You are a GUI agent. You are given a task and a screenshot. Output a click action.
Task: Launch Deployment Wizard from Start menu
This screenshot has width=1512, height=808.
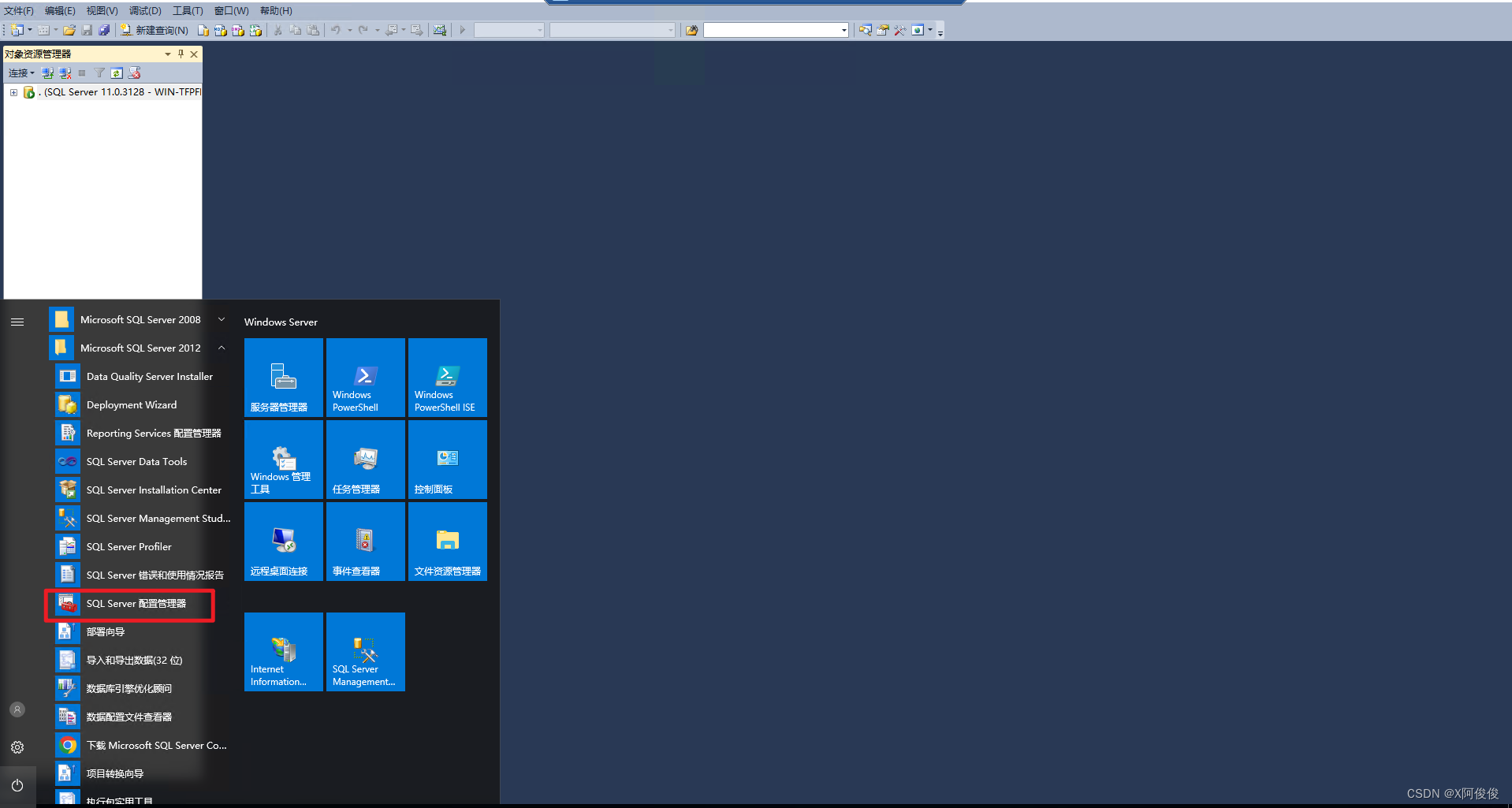point(143,404)
